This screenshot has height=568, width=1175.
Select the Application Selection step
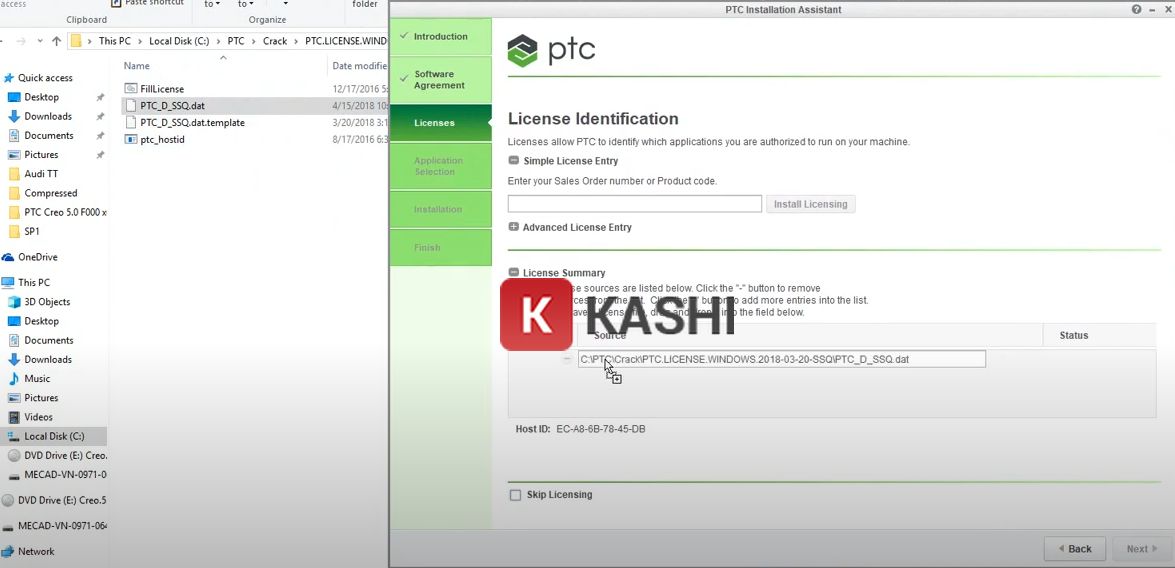(x=441, y=166)
